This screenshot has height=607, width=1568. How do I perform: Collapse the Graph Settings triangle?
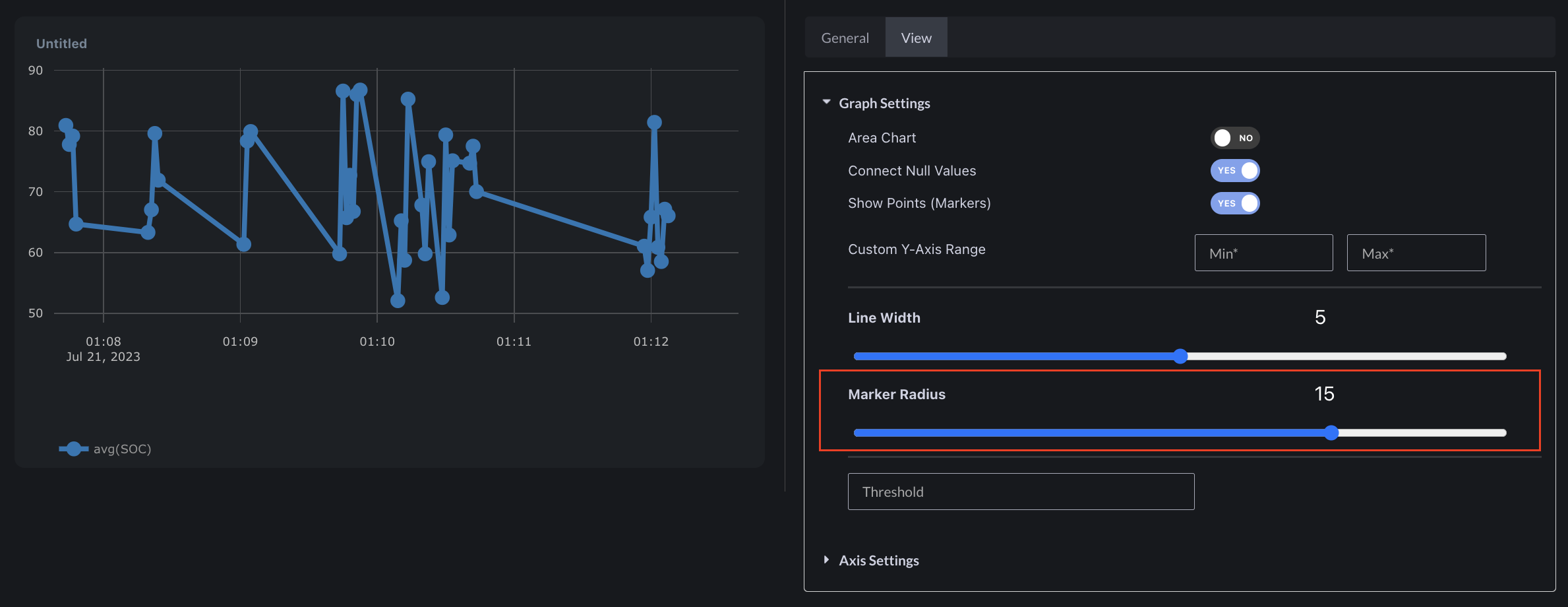826,102
